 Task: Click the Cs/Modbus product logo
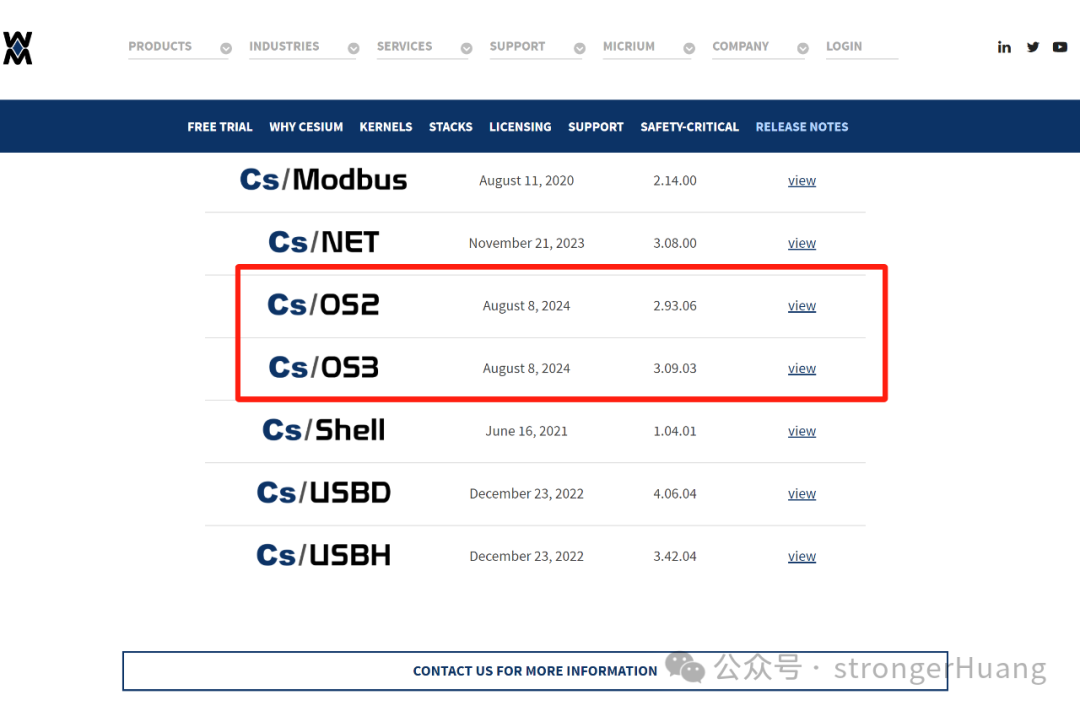[x=323, y=180]
